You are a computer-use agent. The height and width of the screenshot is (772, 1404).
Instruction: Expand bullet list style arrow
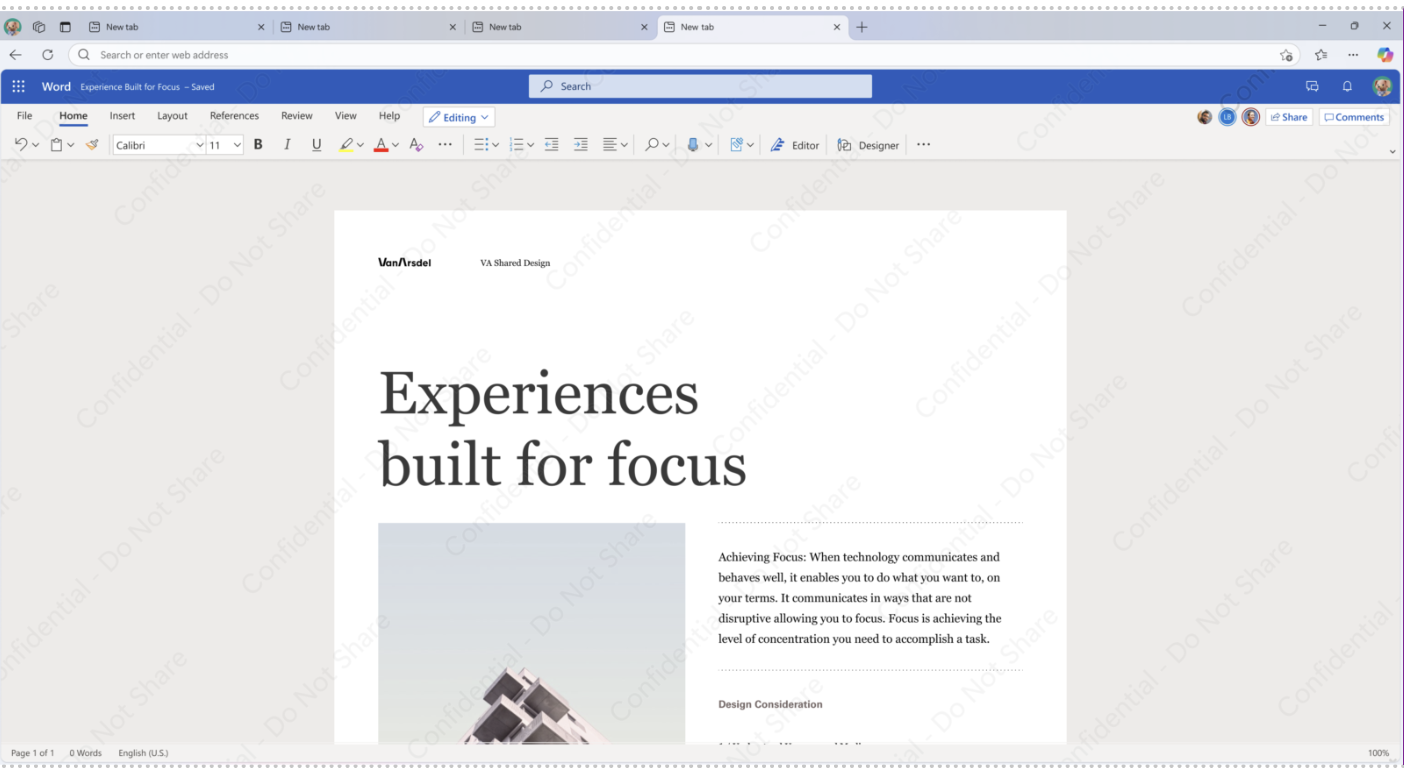pos(495,146)
